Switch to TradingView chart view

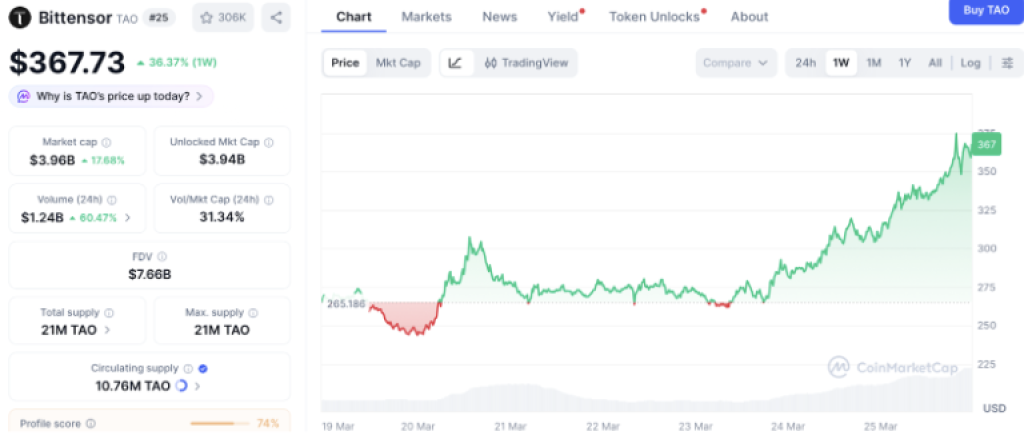(x=526, y=63)
